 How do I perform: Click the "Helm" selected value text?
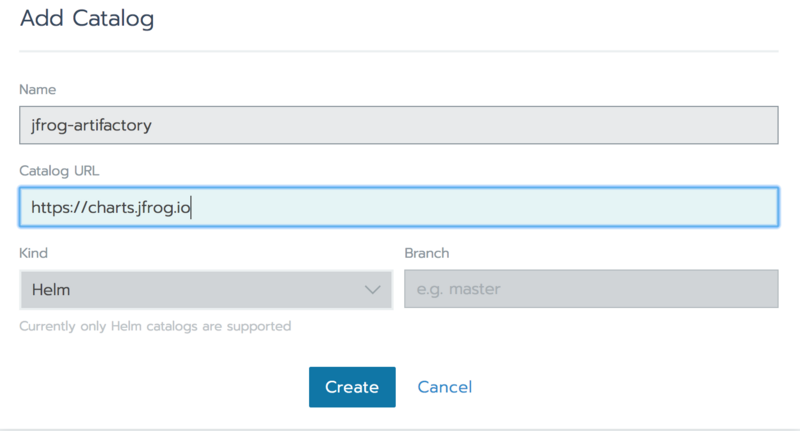point(51,290)
